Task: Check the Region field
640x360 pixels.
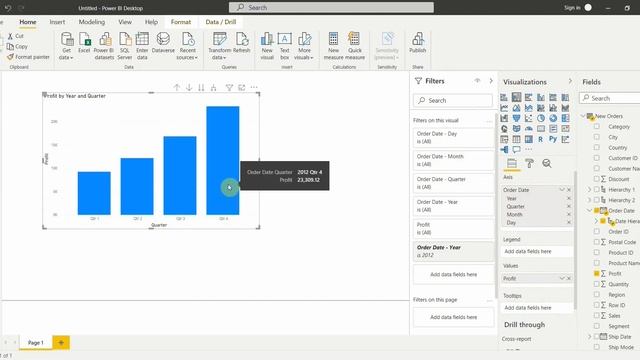Action: (597, 294)
